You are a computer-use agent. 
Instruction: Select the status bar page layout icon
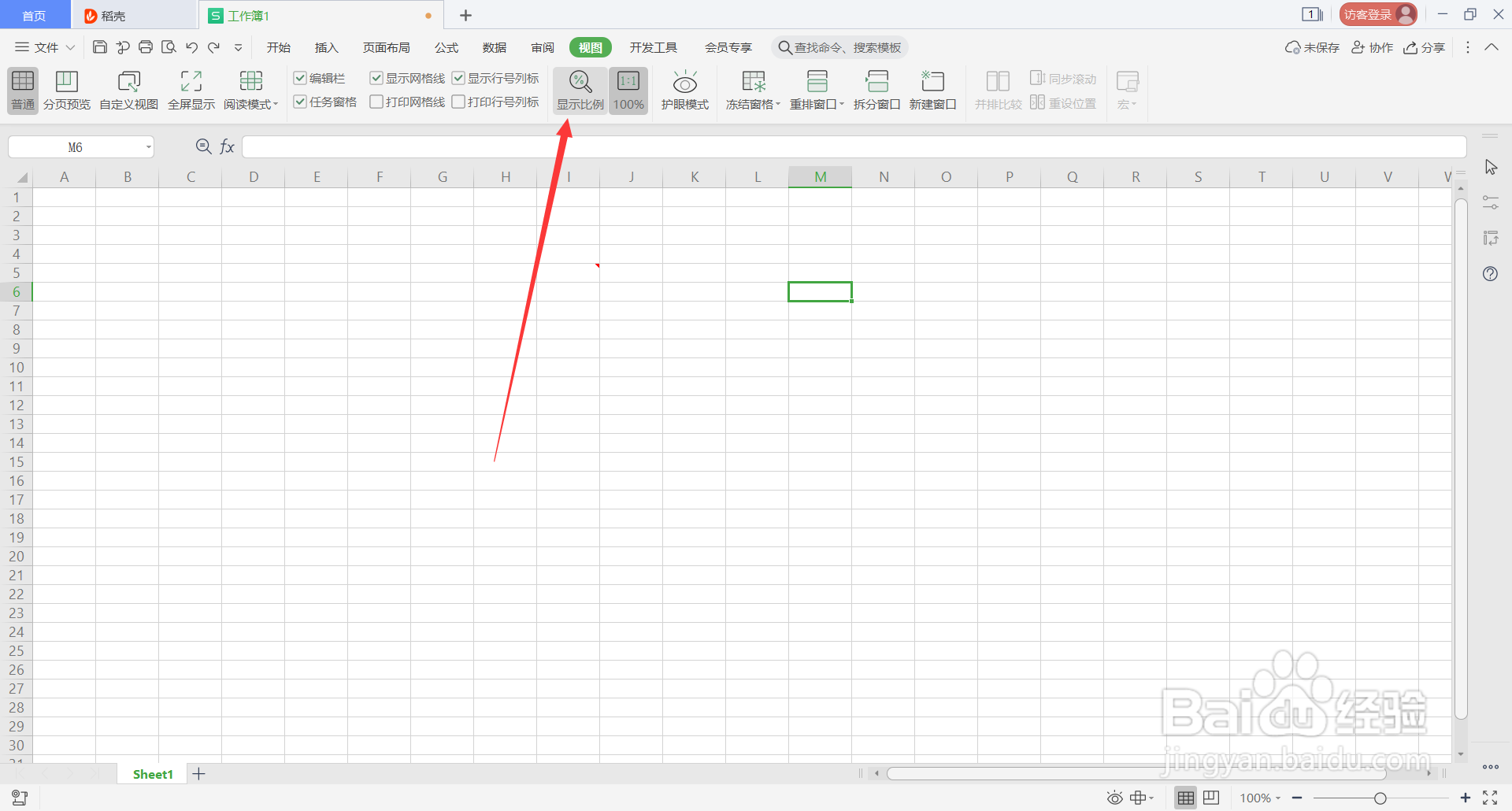click(x=1211, y=798)
